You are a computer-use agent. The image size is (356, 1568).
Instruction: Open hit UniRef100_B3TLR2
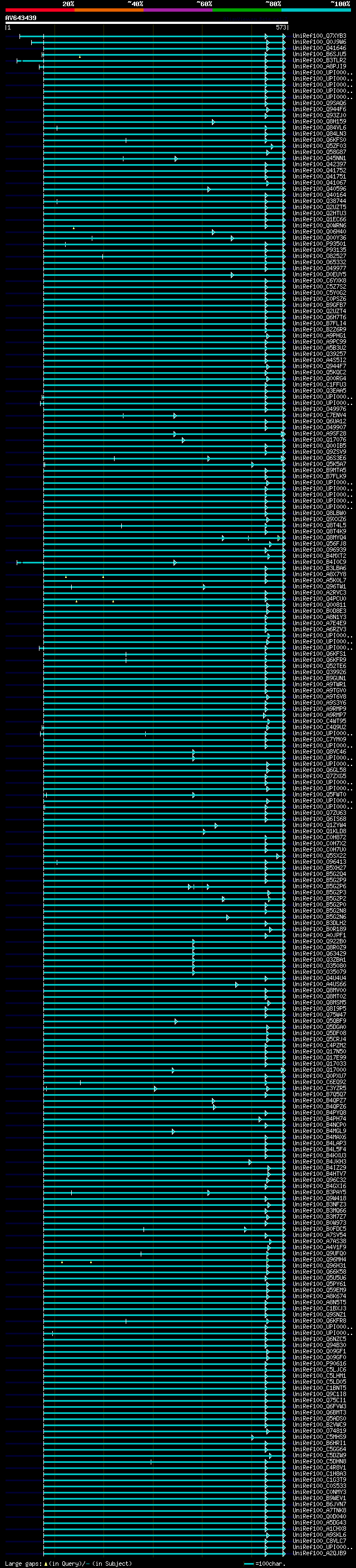pos(319,60)
